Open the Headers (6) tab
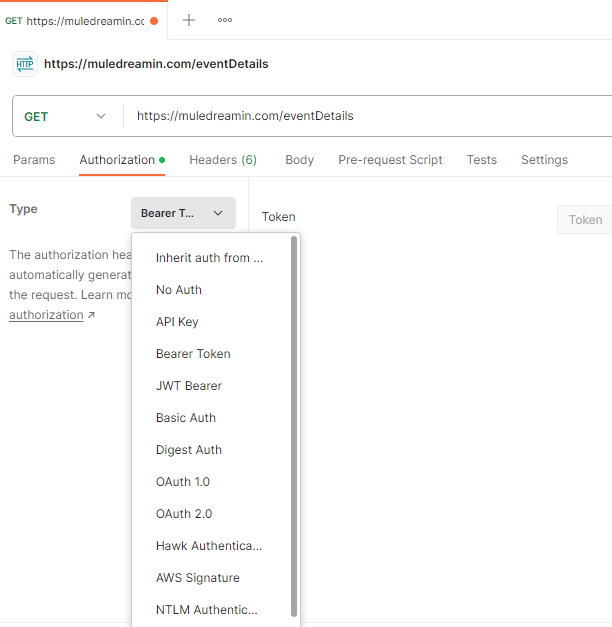Viewport: 612px width, 627px height. 223,160
